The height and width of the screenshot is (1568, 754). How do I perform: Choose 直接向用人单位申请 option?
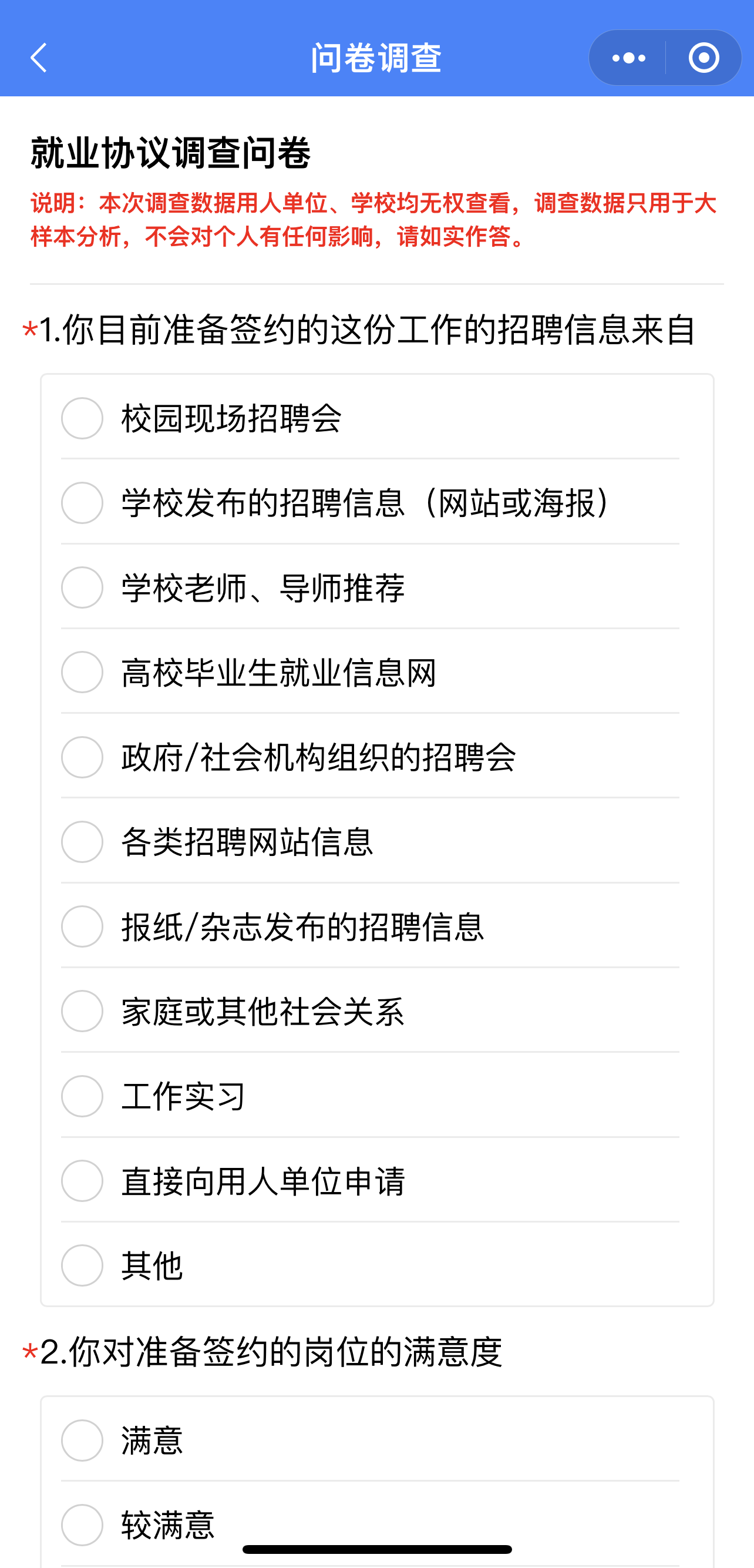[82, 1181]
